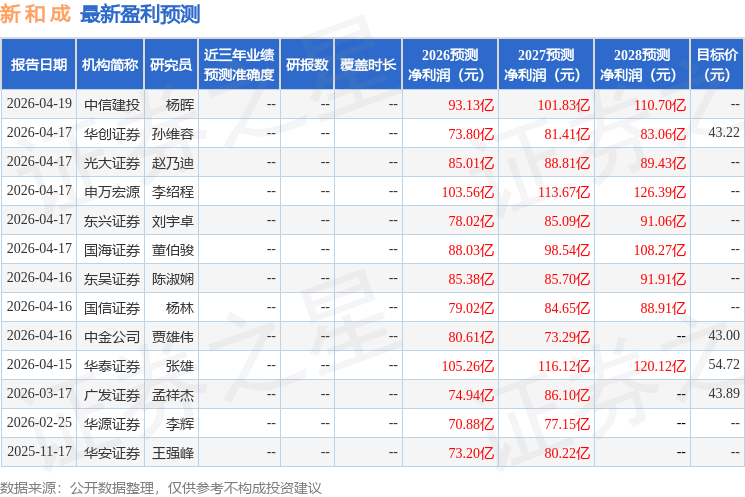Select the 2026-04-19 report date cell
The width and height of the screenshot is (745, 497).
[39, 104]
